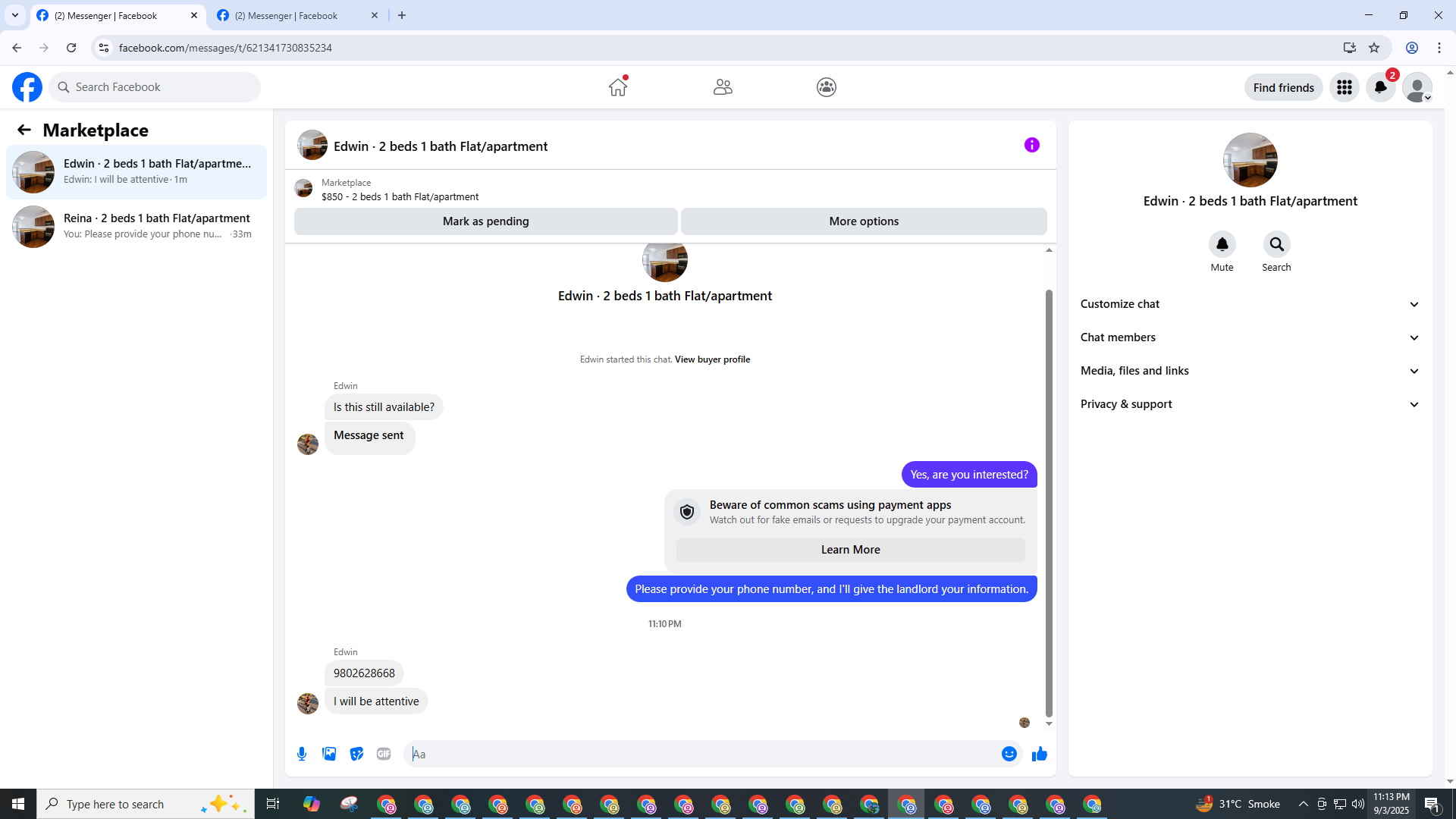The image size is (1456, 819).
Task: Reload the page
Action: pyautogui.click(x=71, y=48)
